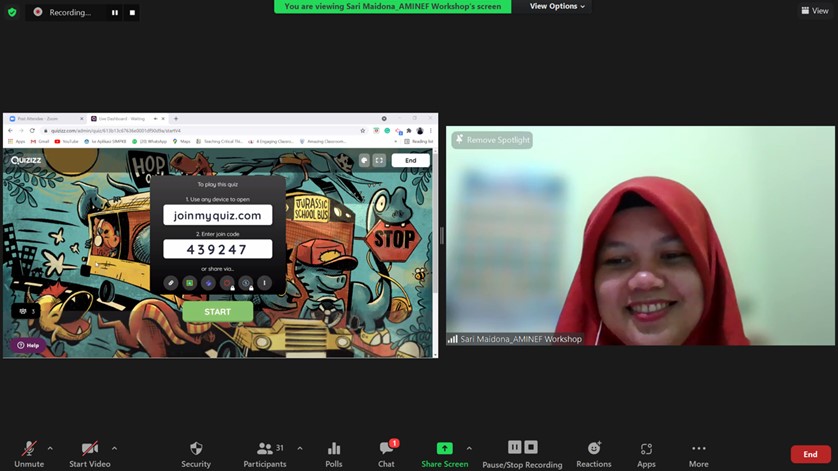Click the START button in Quizizz
The image size is (838, 471).
[x=218, y=312]
